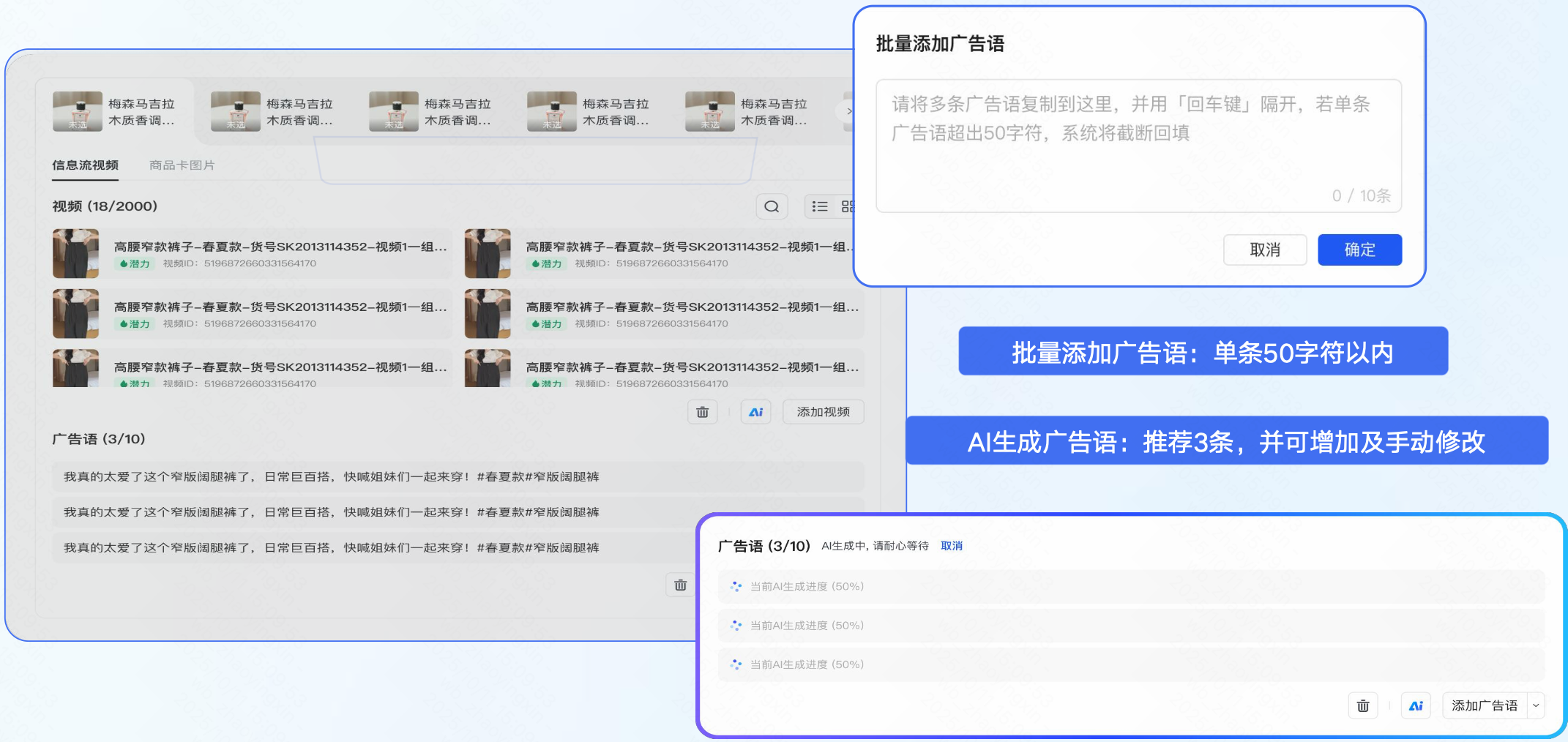Click the AI icon below the video list

[x=755, y=411]
